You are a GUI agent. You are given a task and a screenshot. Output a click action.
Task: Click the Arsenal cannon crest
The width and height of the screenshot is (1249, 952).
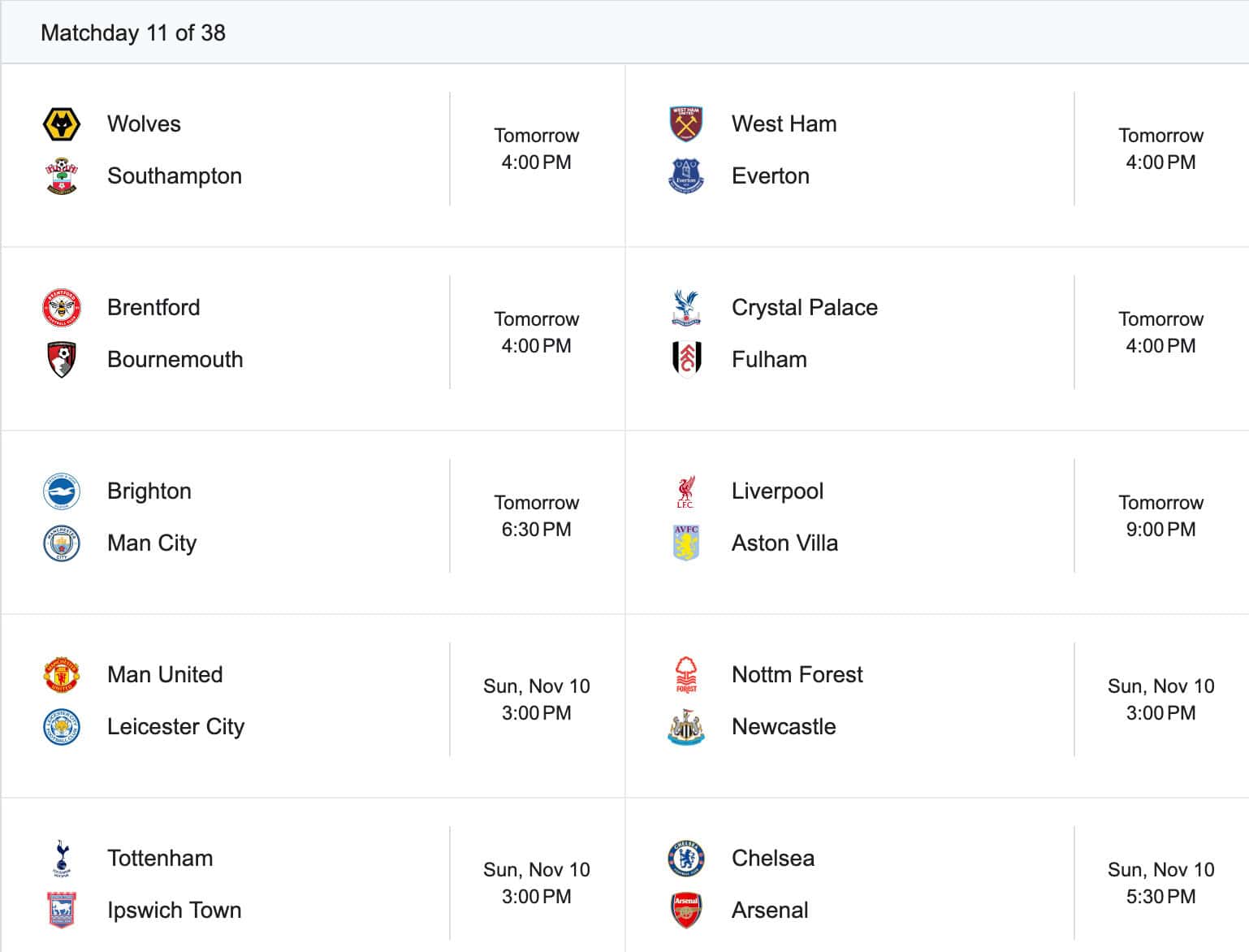coord(685,911)
